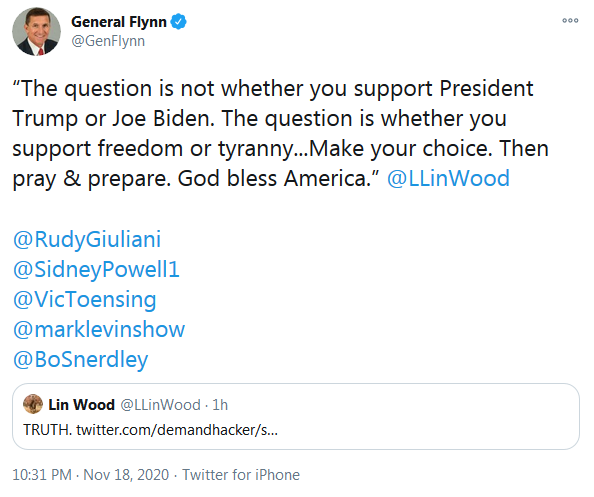Open the @marklevinshow mention
The width and height of the screenshot is (594, 497).
click(x=99, y=329)
